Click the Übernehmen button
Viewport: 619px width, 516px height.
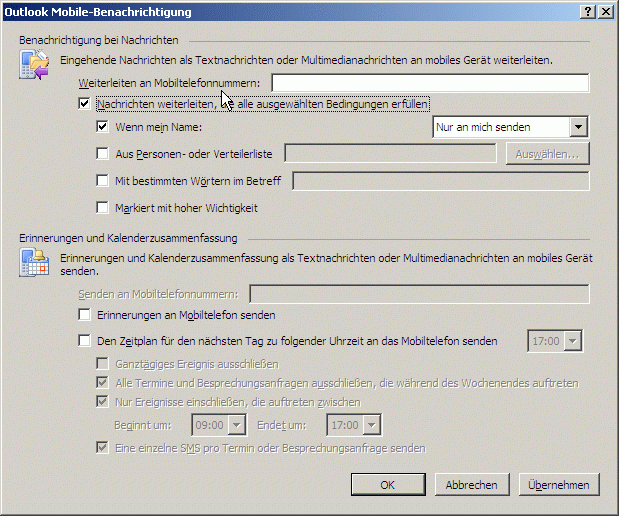559,484
